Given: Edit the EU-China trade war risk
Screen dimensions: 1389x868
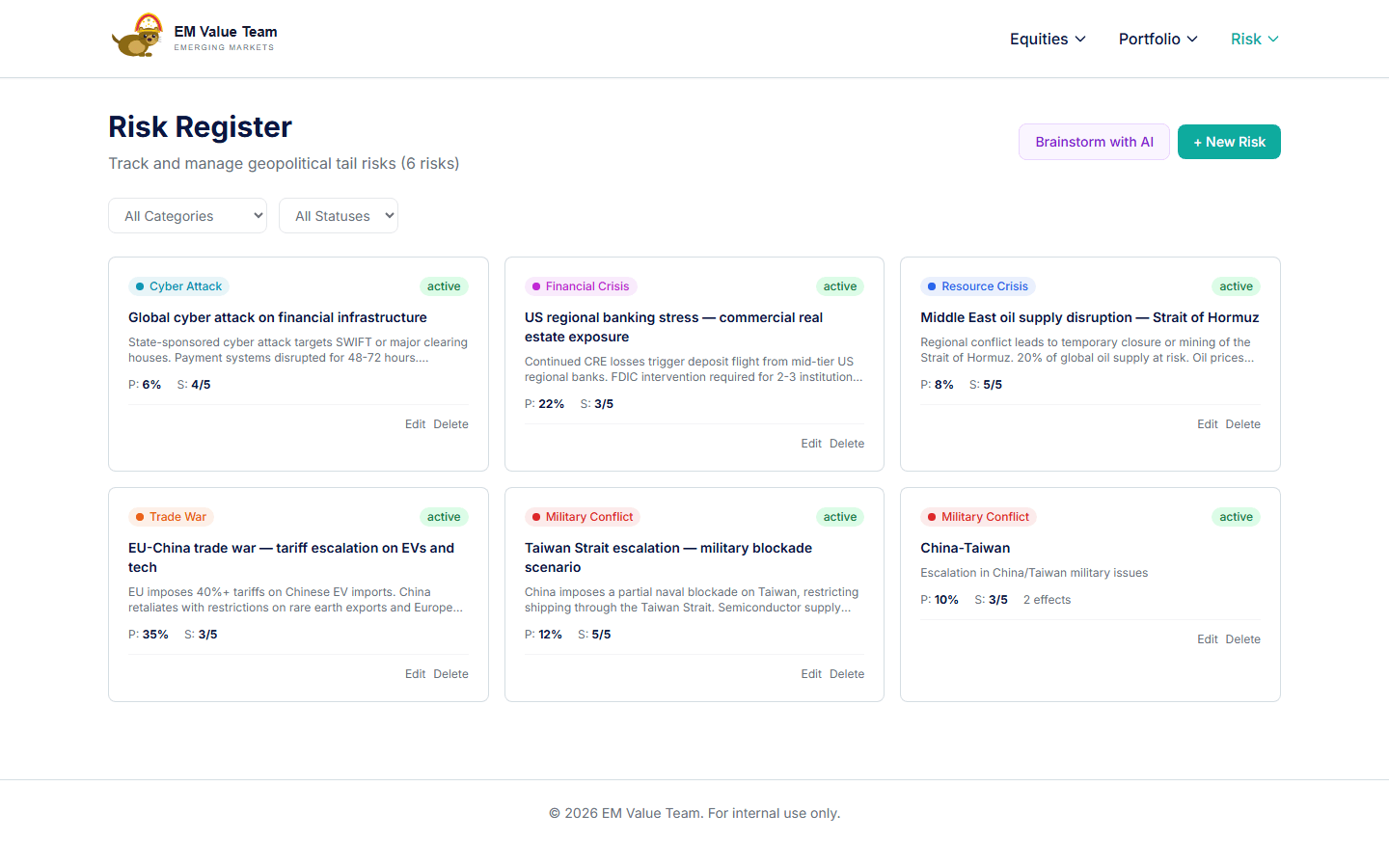Looking at the screenshot, I should [415, 673].
